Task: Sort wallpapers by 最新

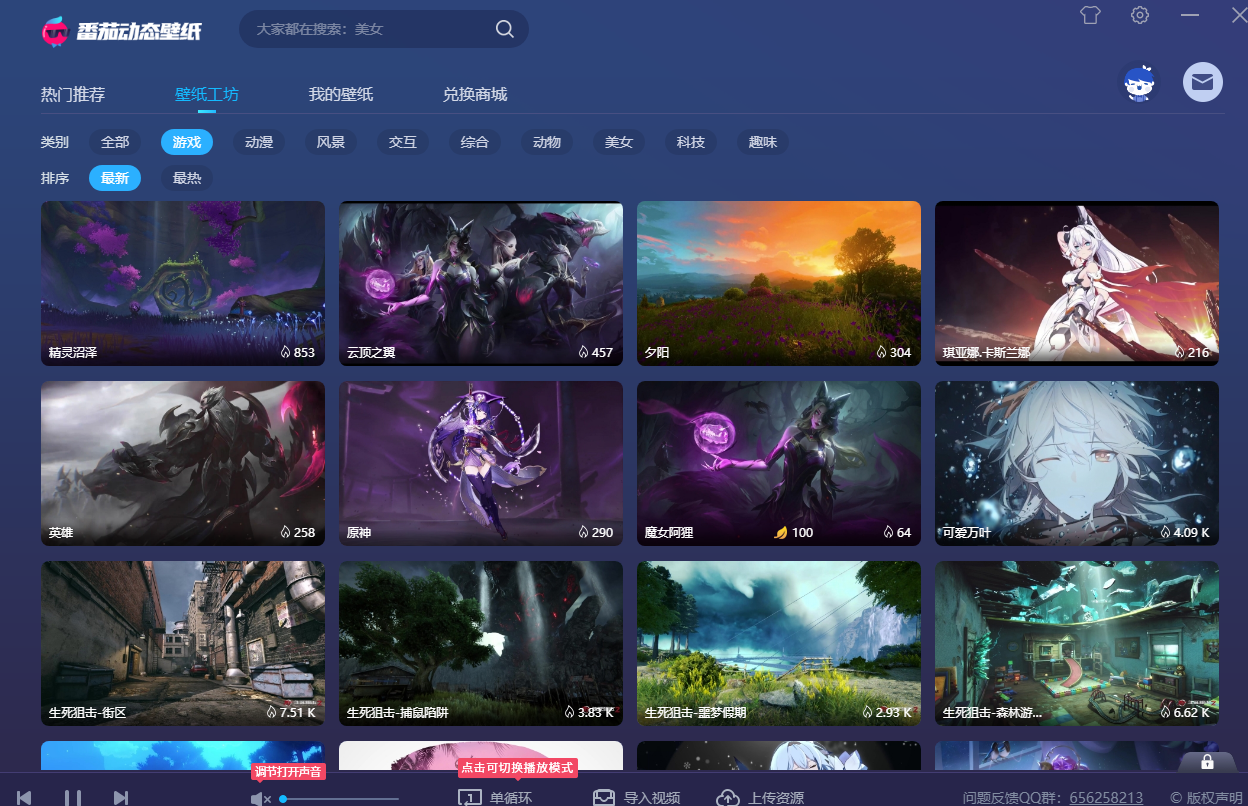Action: 115,178
